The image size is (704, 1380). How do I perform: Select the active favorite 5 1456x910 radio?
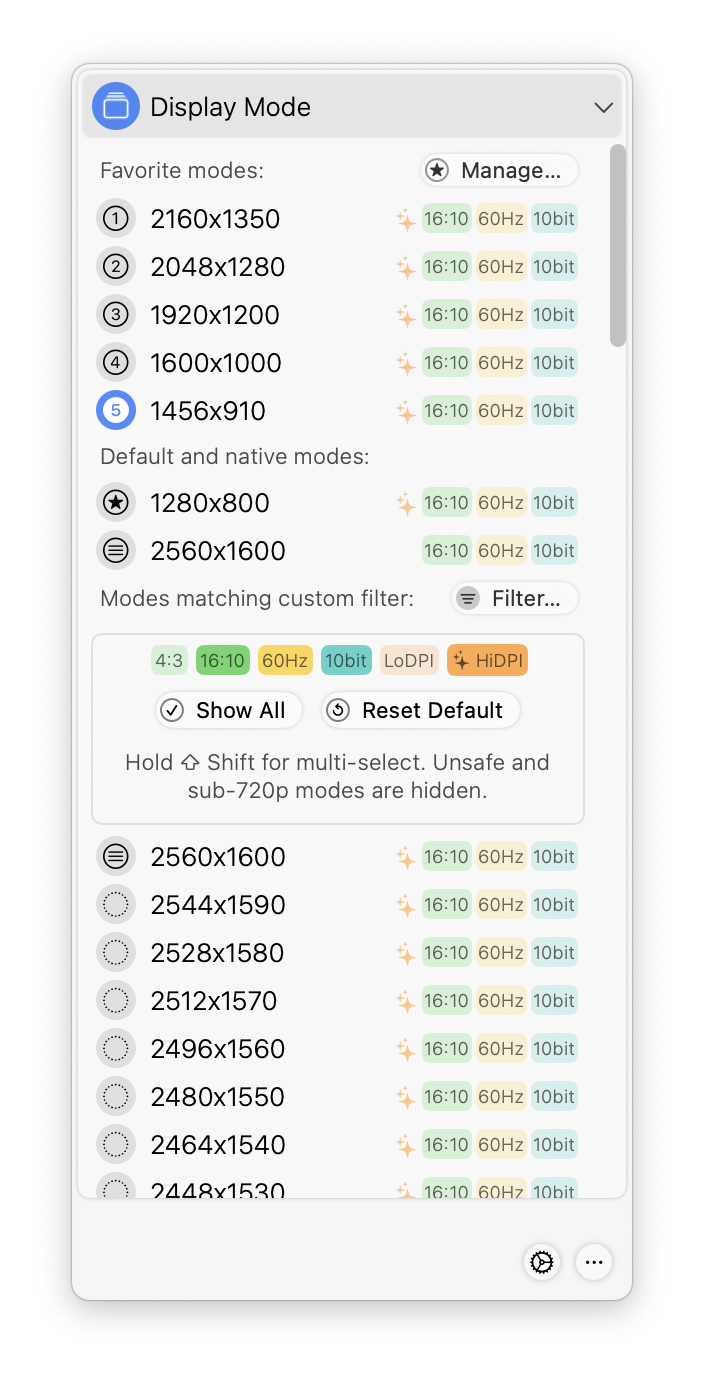pos(116,411)
